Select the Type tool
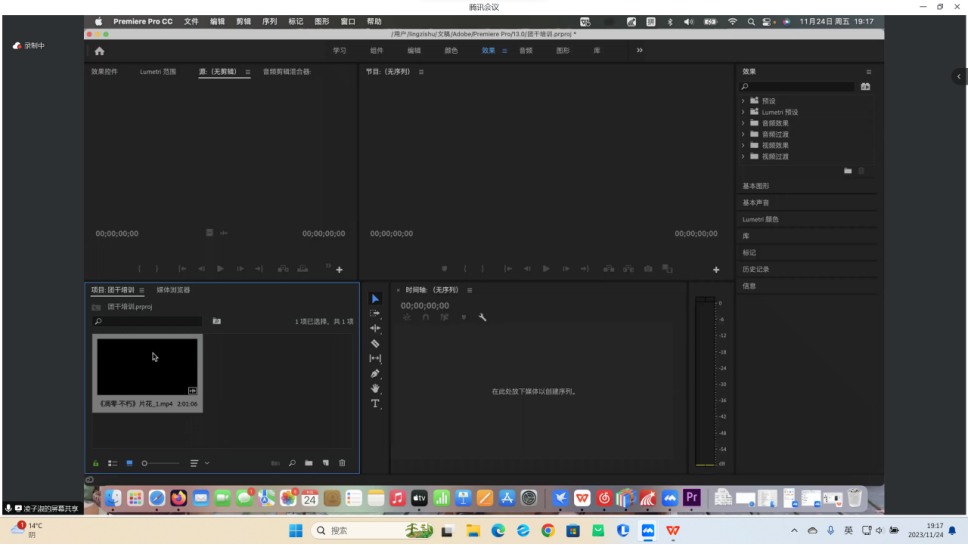968x545 pixels. 375,404
